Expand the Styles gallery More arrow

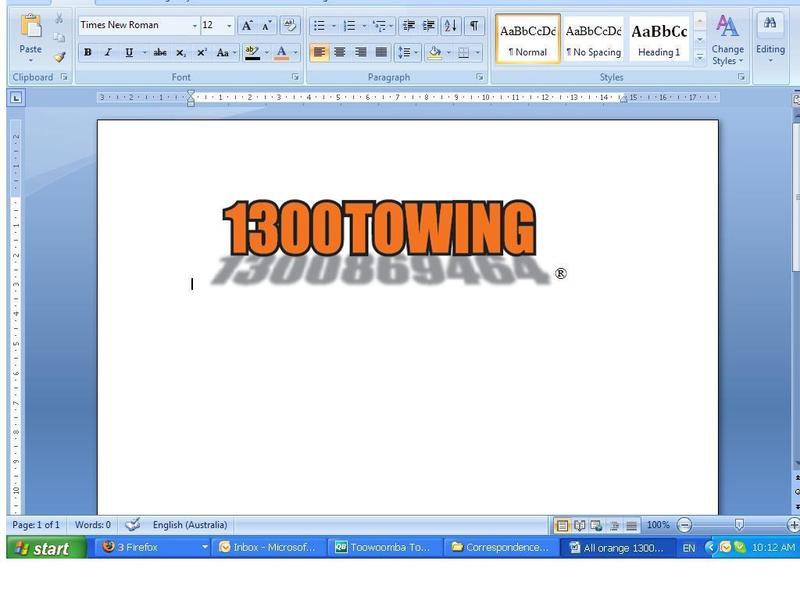(700, 57)
